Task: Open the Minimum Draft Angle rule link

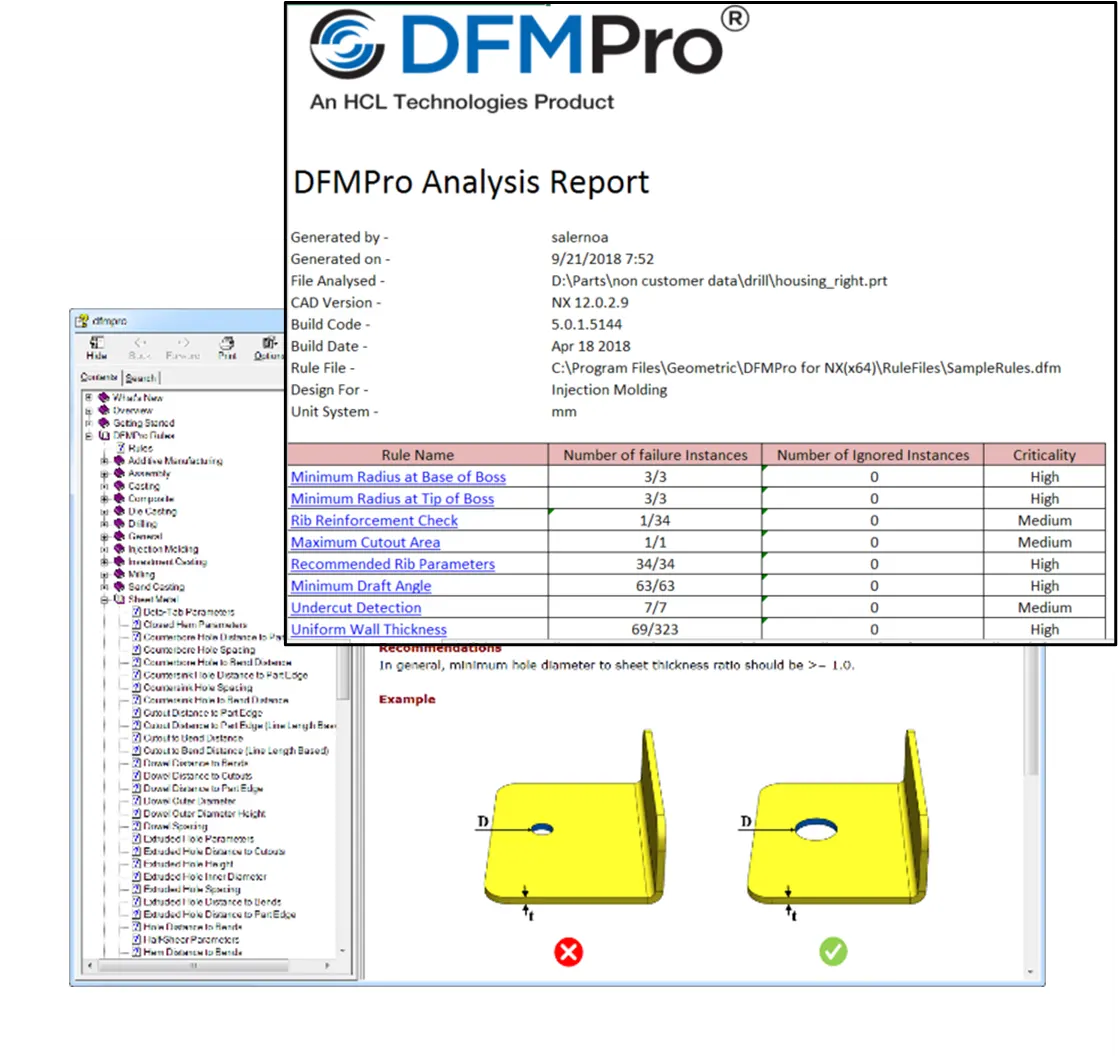Action: click(x=361, y=586)
